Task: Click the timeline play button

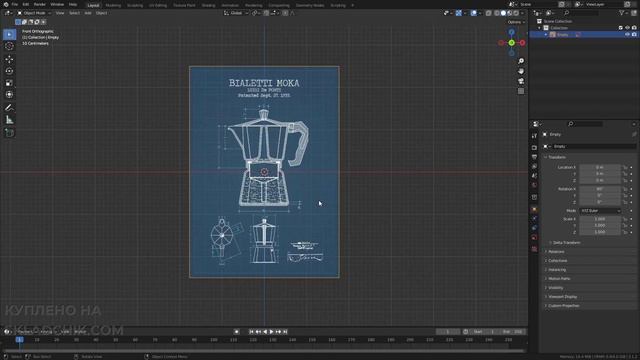Action: pos(271,332)
